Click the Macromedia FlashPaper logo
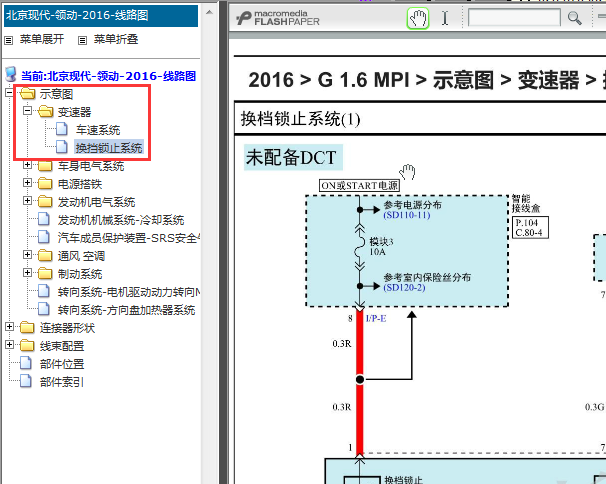The width and height of the screenshot is (606, 484). tap(278, 18)
